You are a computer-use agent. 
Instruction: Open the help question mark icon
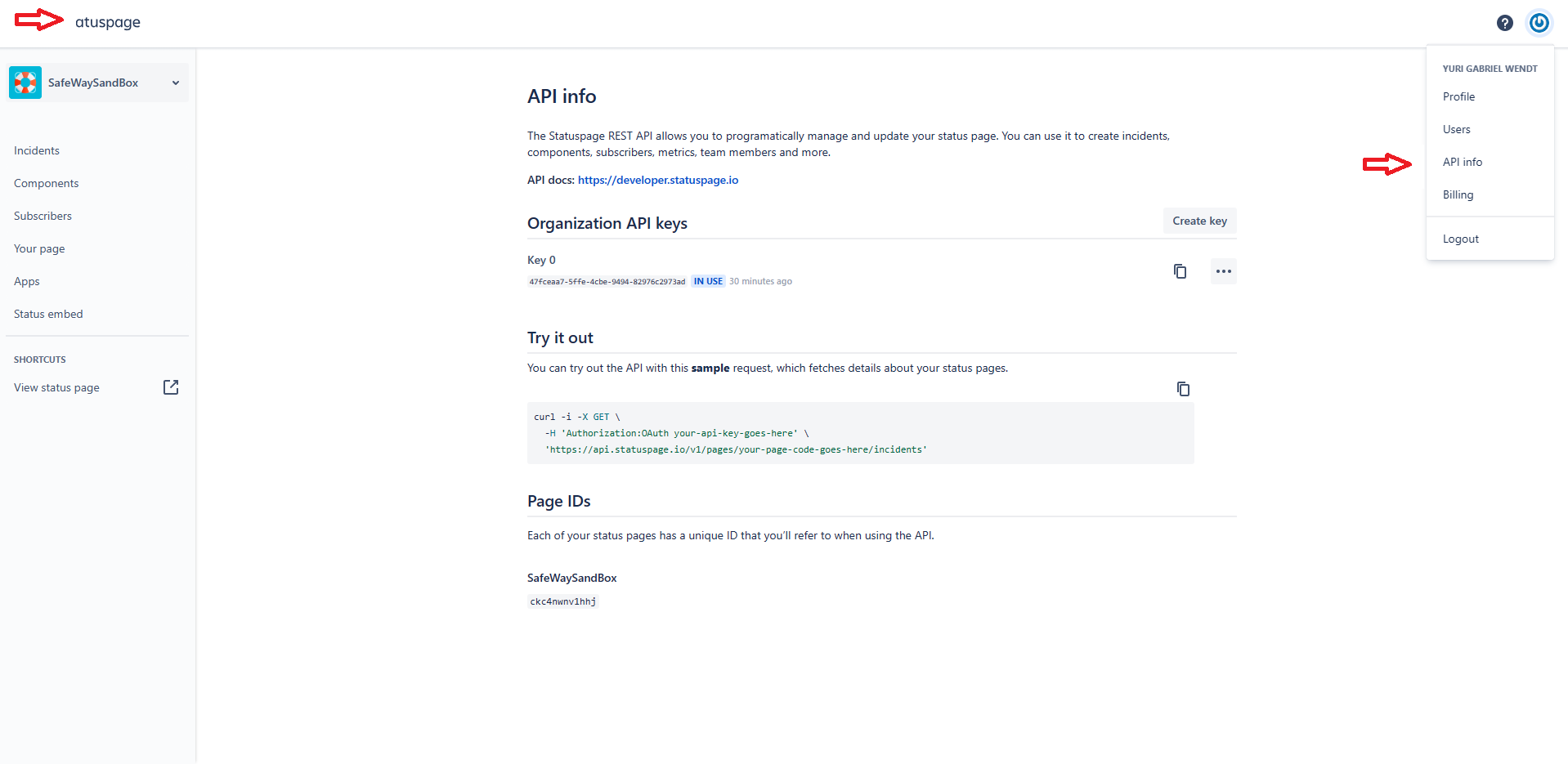click(x=1504, y=23)
